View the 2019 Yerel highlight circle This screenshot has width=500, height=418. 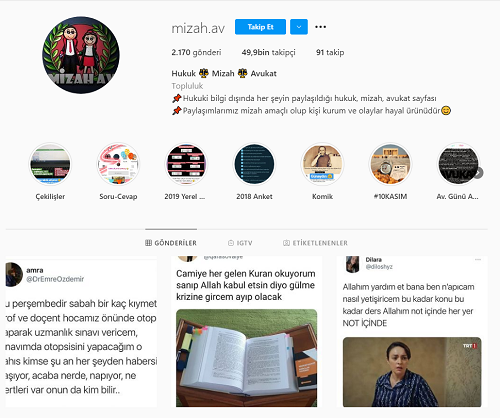(186, 164)
